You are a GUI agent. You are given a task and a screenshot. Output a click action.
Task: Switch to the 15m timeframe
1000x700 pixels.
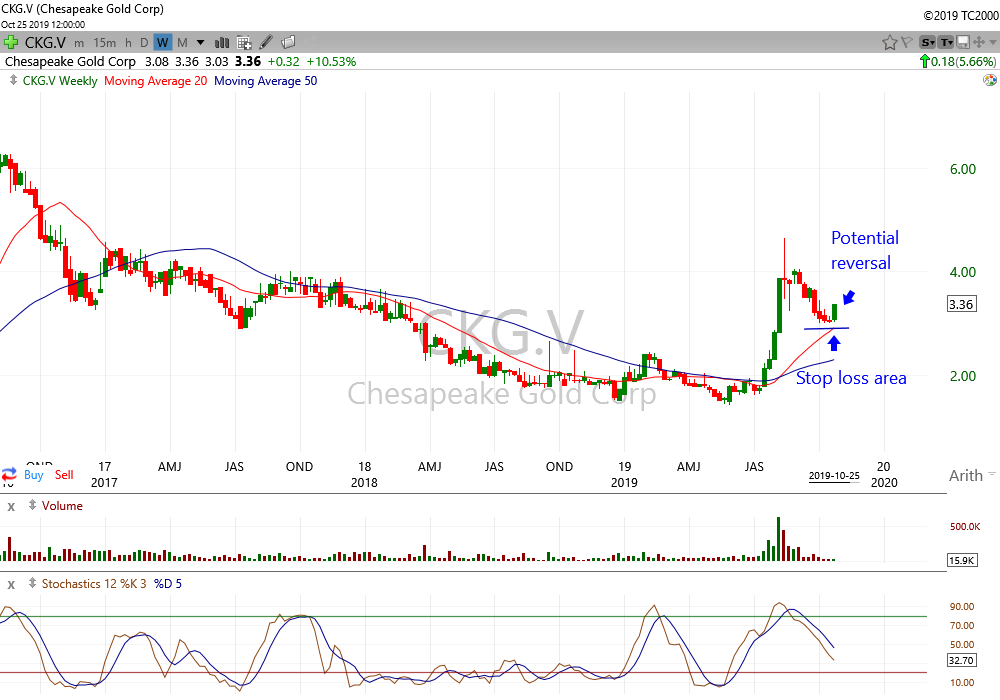click(105, 43)
